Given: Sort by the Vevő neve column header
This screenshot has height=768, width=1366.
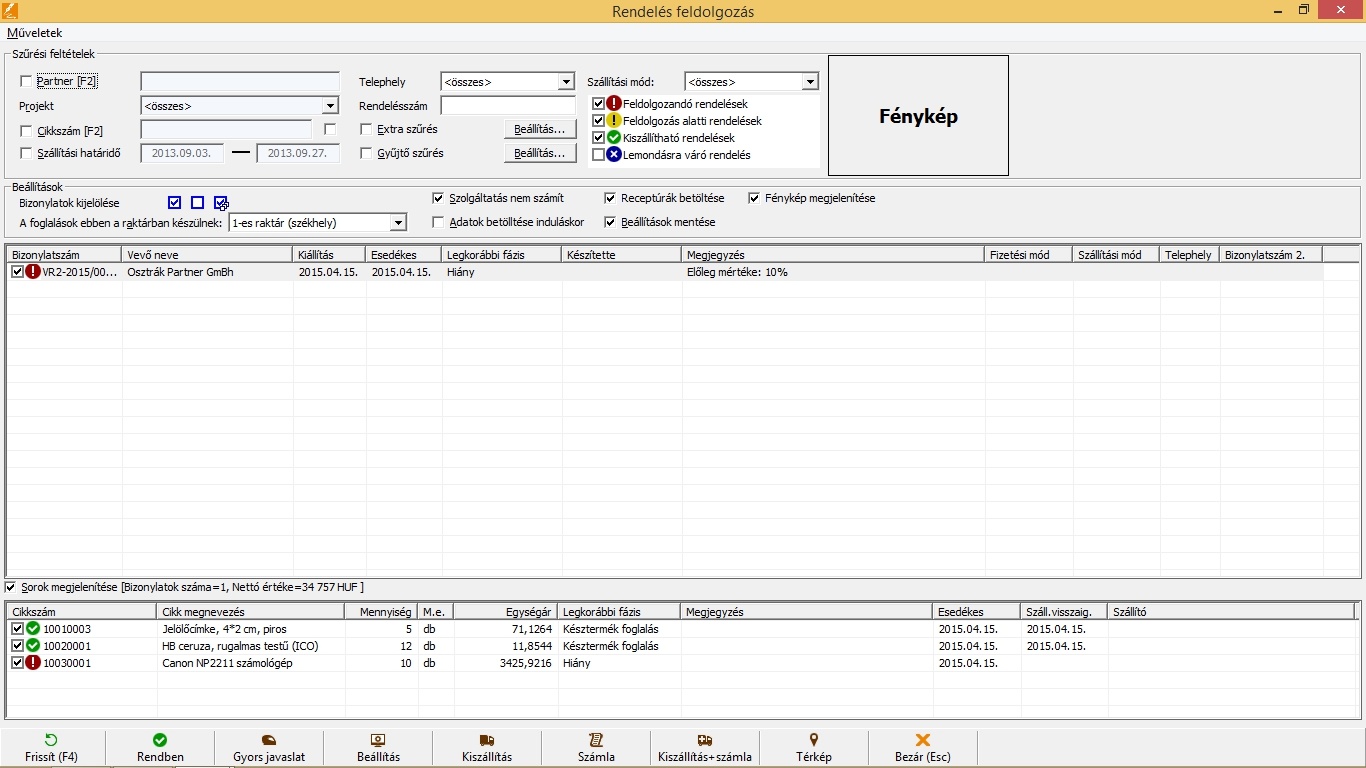Looking at the screenshot, I should click(x=206, y=255).
